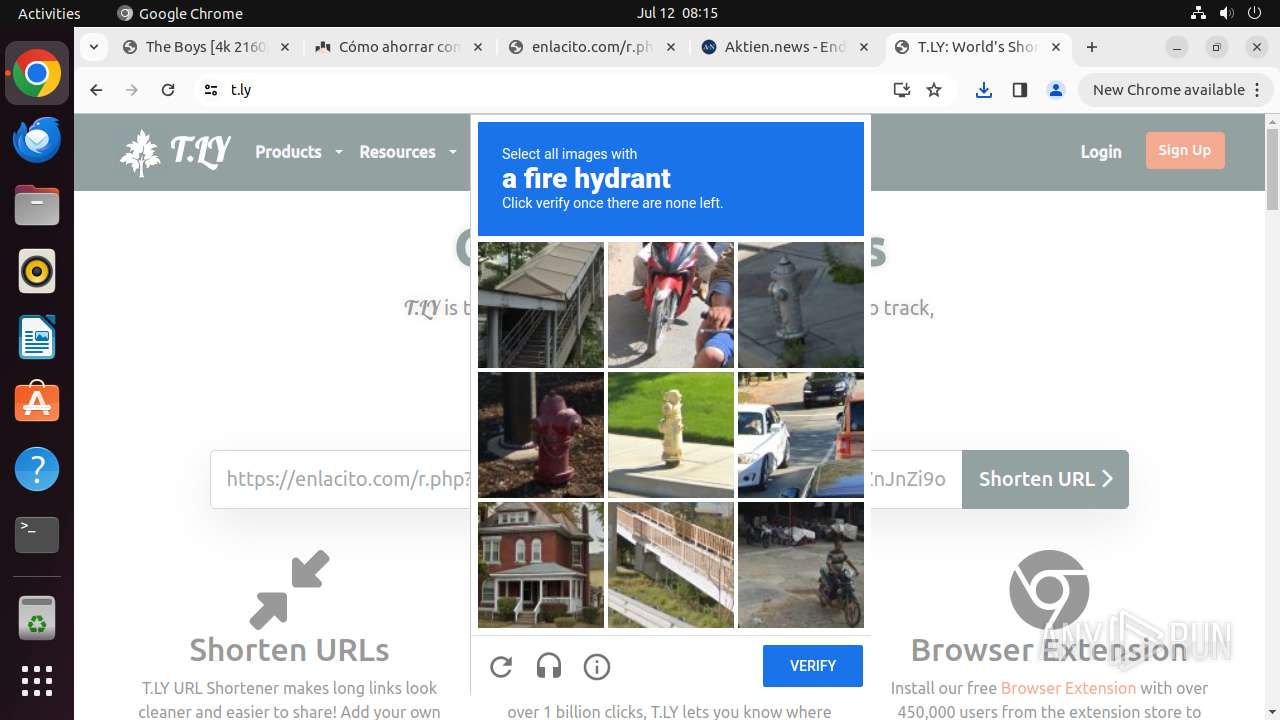Open the tab search dropdown arrow
1280x720 pixels.
(x=93, y=47)
